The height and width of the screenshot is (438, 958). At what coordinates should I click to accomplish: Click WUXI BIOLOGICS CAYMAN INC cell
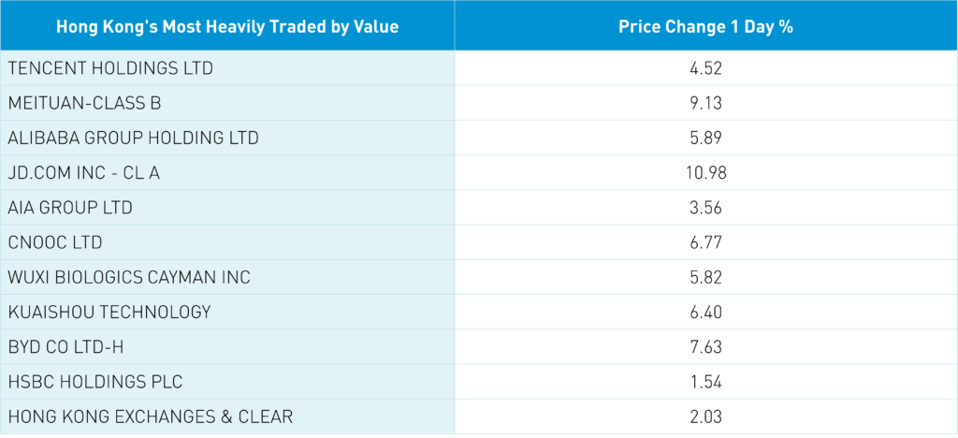point(129,277)
